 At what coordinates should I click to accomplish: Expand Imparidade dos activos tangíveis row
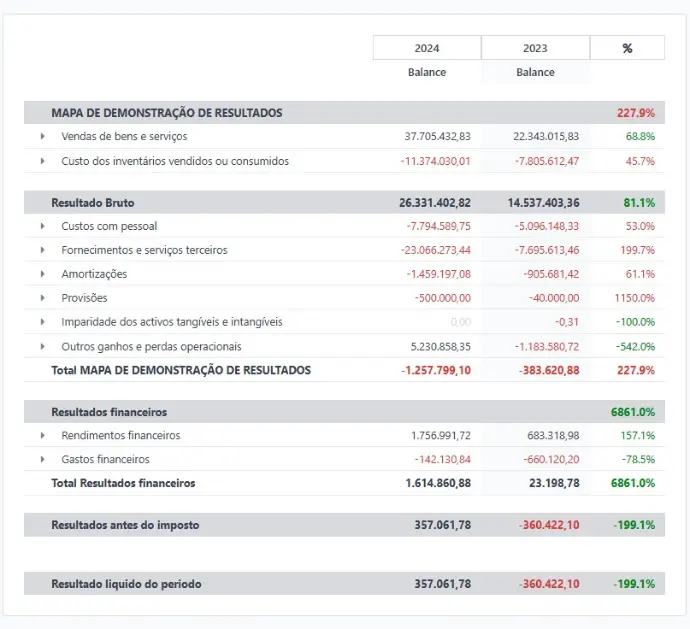coord(42,322)
